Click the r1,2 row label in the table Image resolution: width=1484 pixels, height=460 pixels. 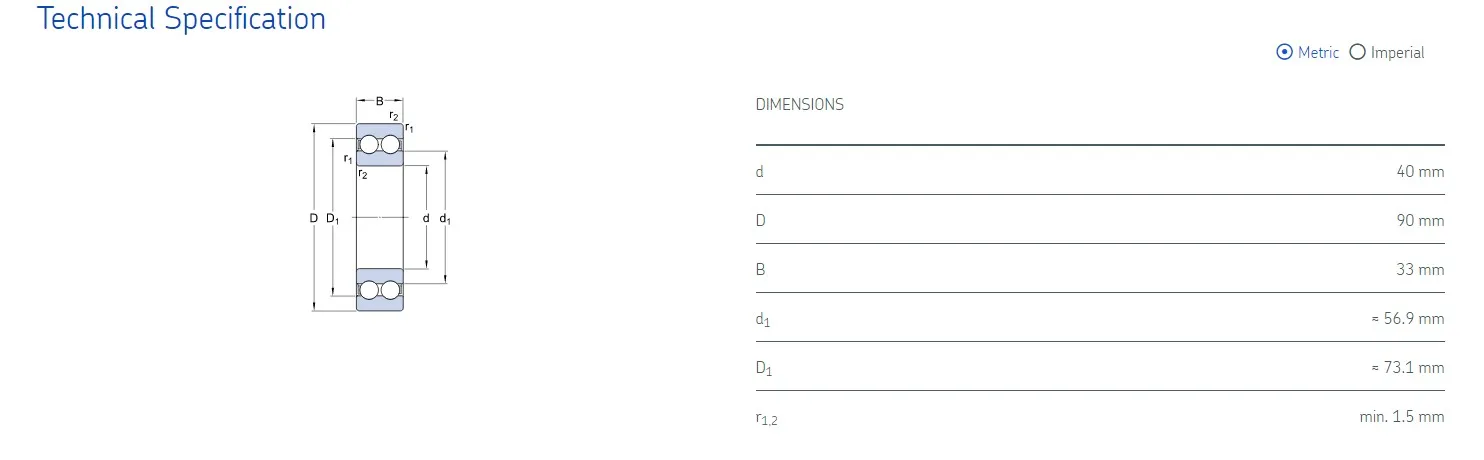[766, 419]
